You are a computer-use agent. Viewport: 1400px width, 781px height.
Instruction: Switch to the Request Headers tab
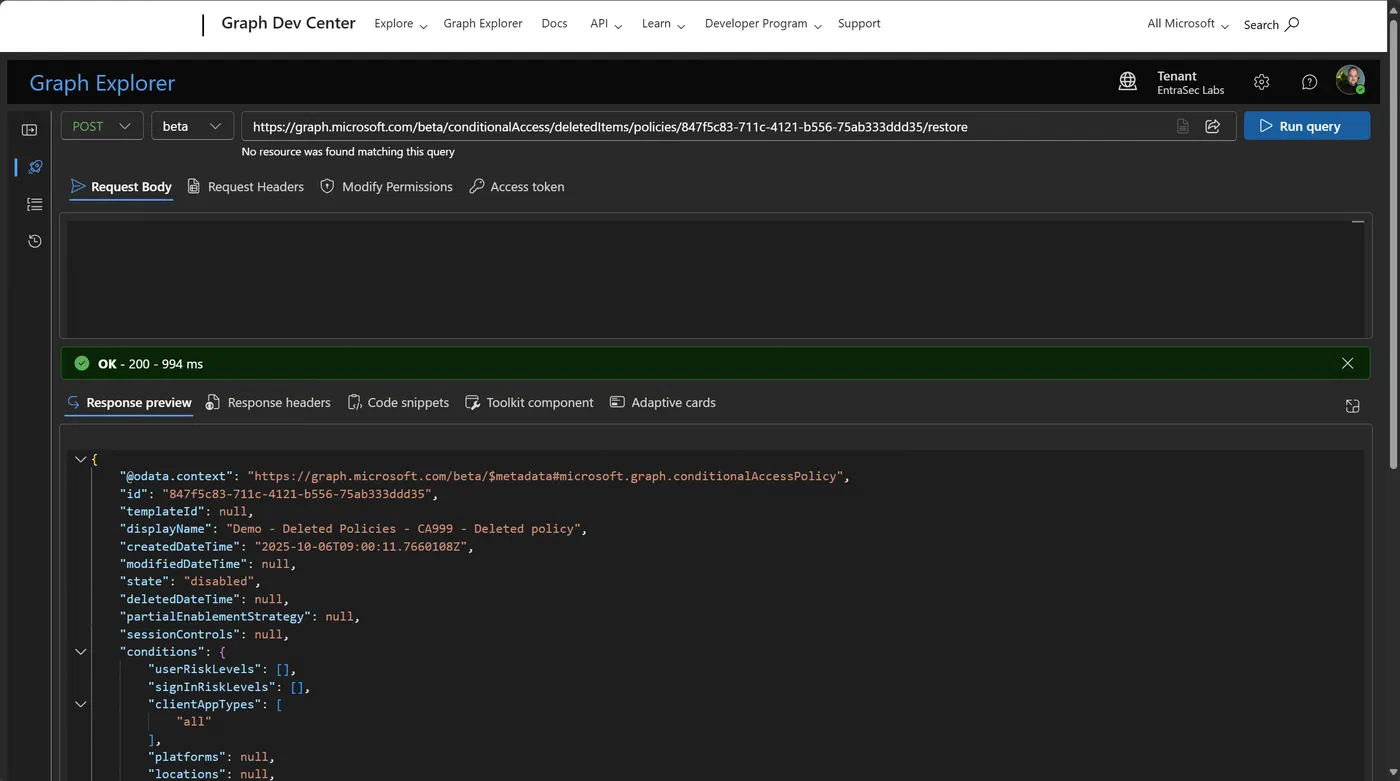coord(245,186)
